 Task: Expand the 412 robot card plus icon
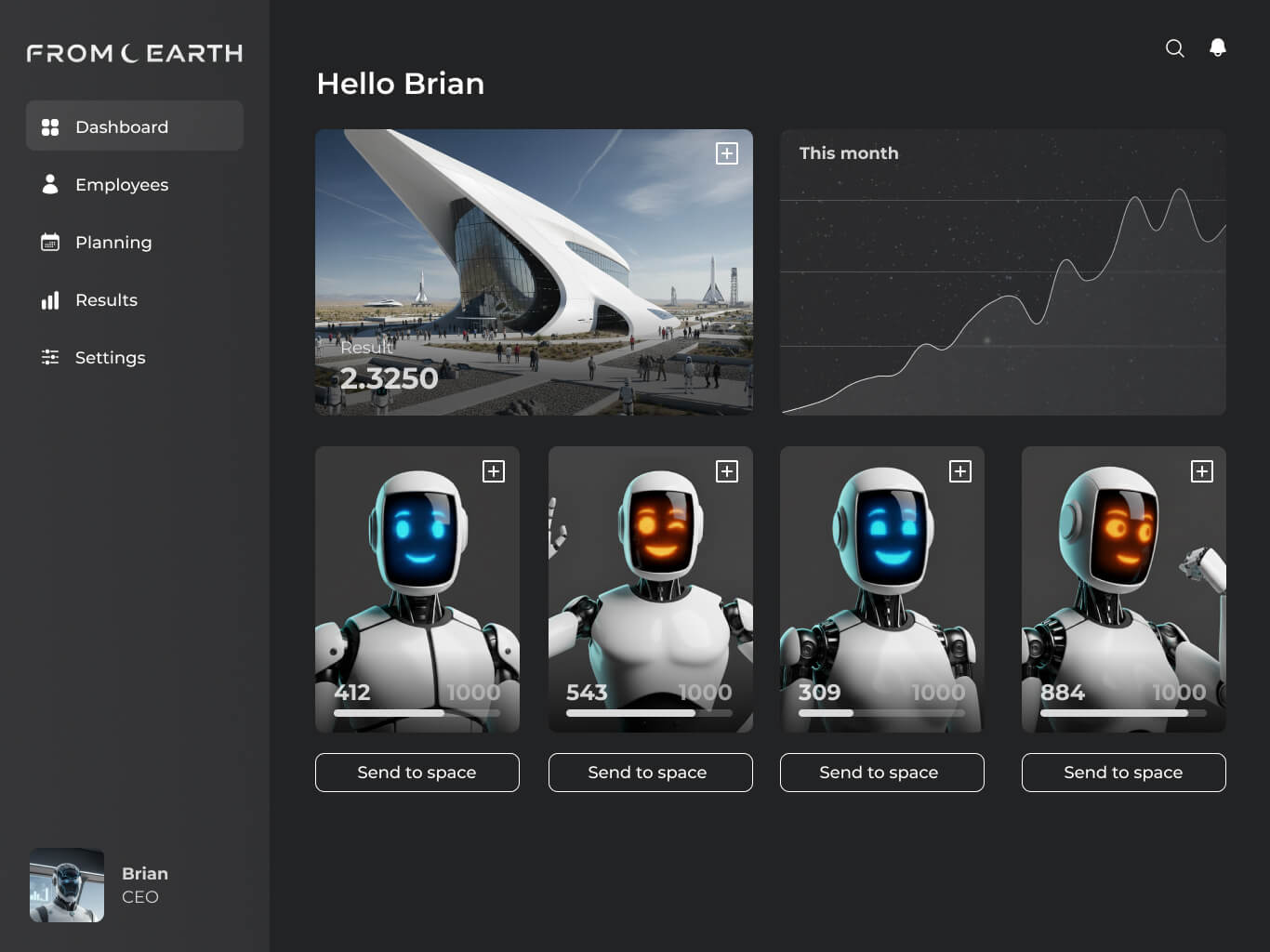494,471
